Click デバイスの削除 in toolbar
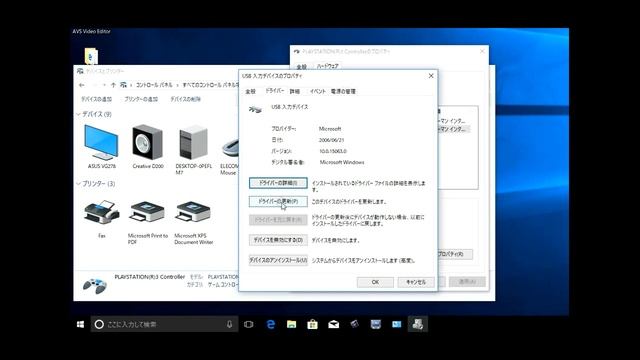This screenshot has width=640, height=360. tap(185, 99)
